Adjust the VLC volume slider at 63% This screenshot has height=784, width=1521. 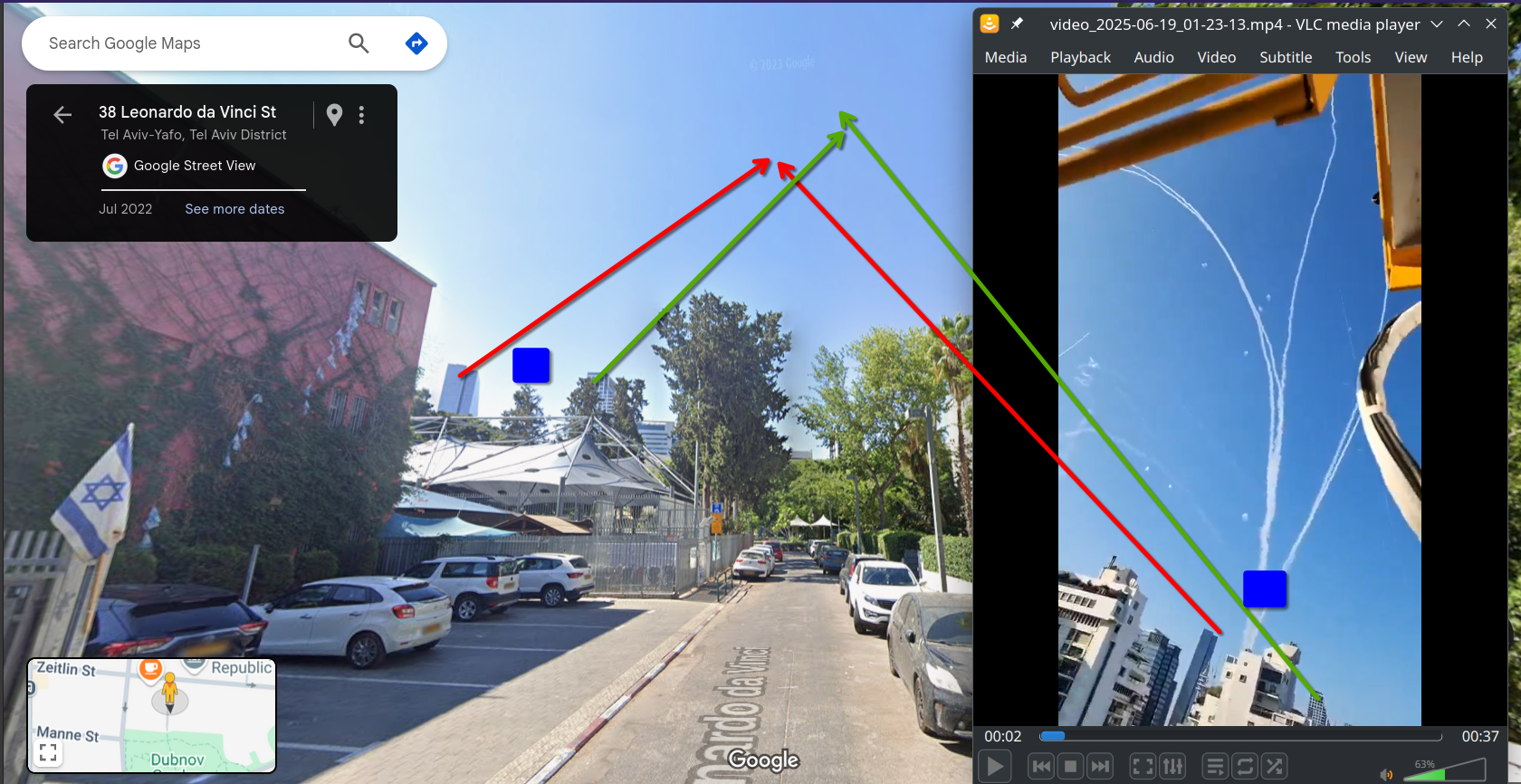pos(1445,770)
